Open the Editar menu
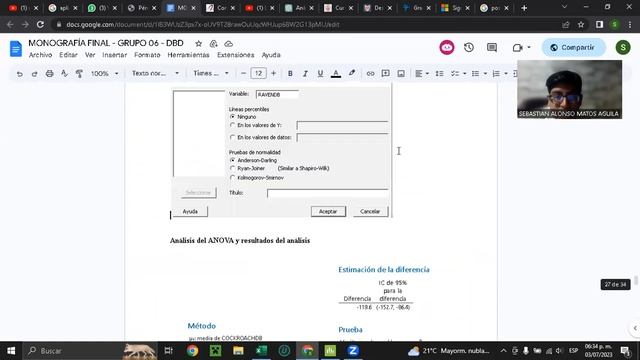The height and width of the screenshot is (360, 640). (x=68, y=55)
